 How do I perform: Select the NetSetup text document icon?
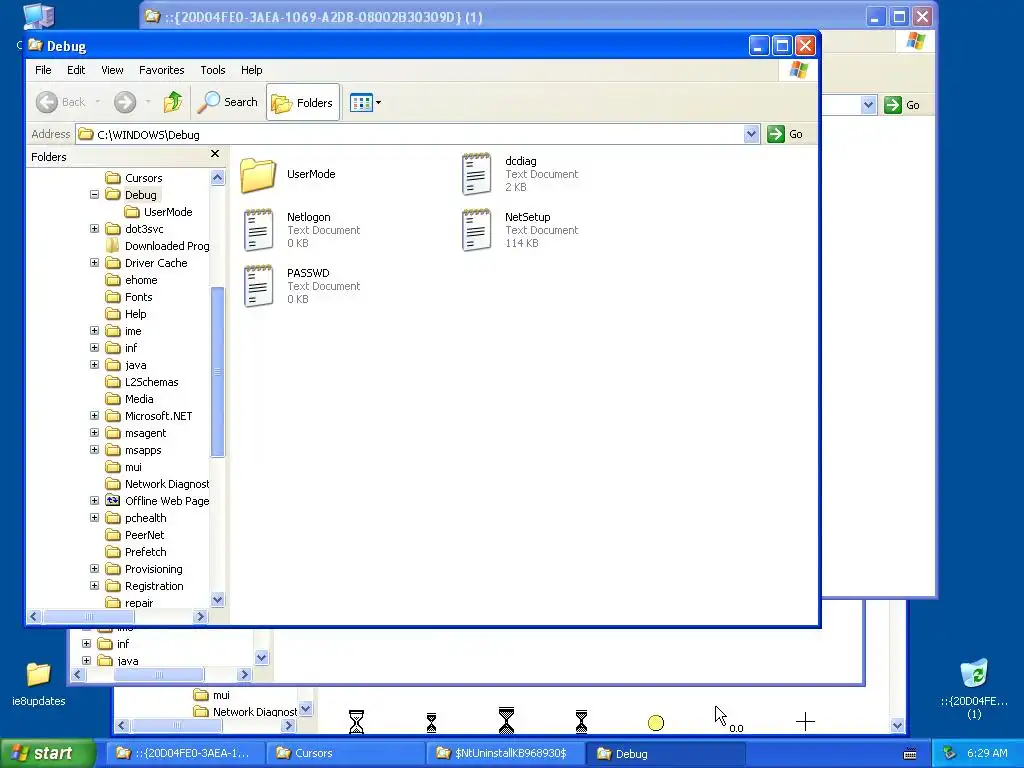point(476,230)
